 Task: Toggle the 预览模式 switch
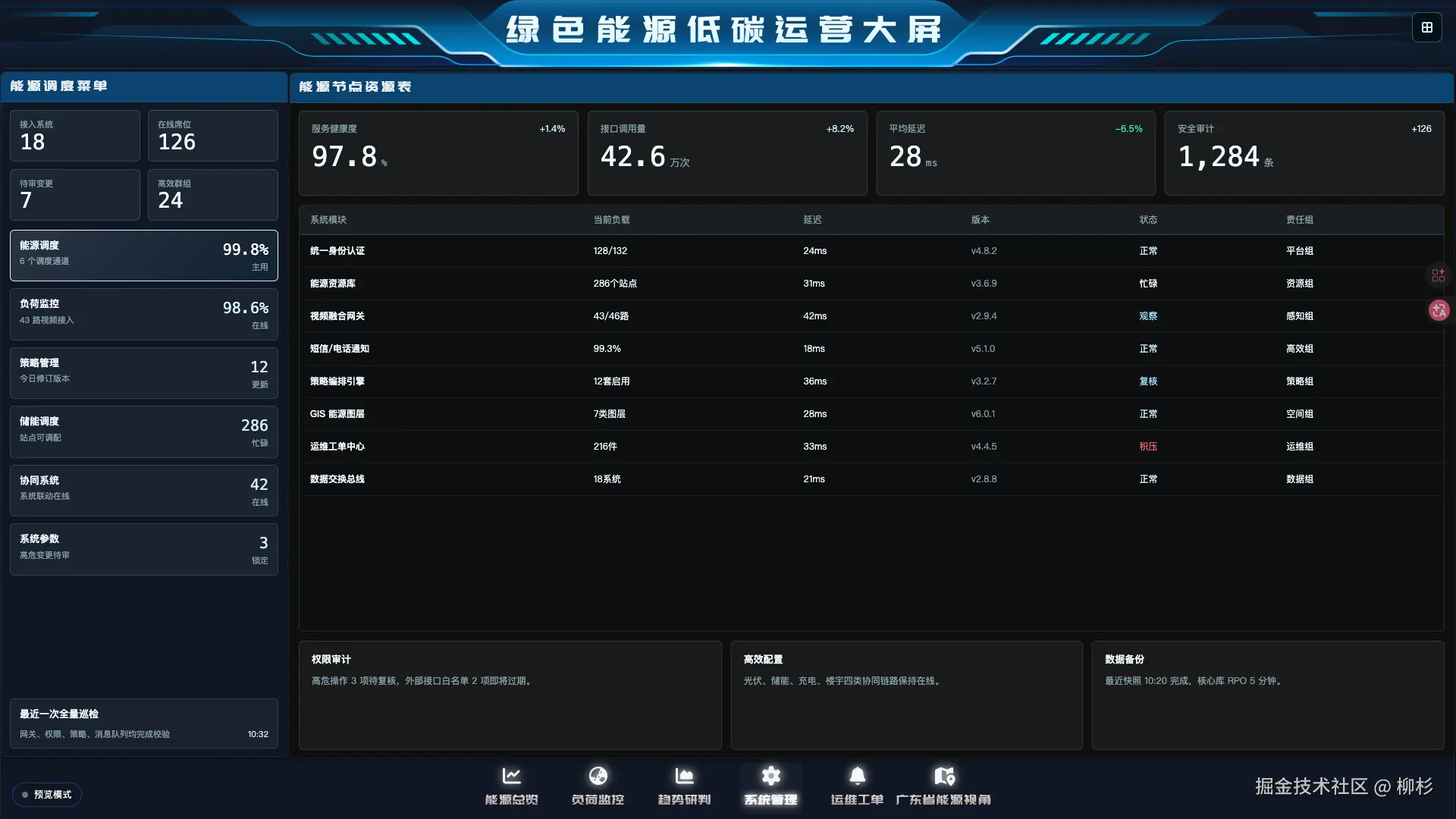pos(47,795)
